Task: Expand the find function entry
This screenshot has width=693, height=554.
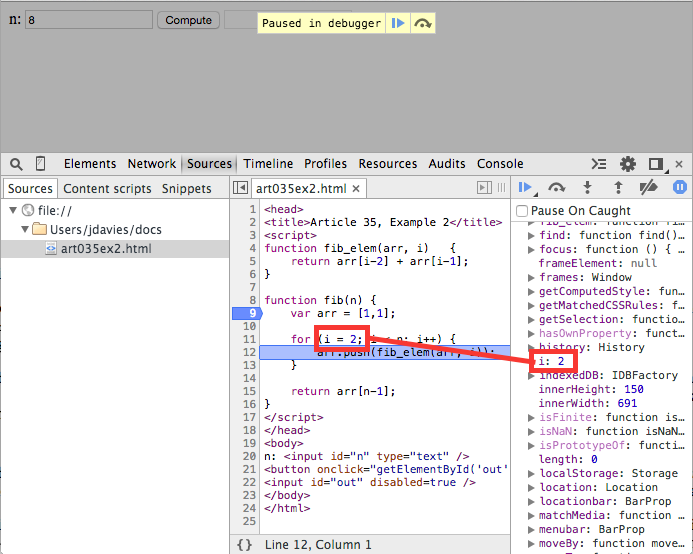Action: 532,236
